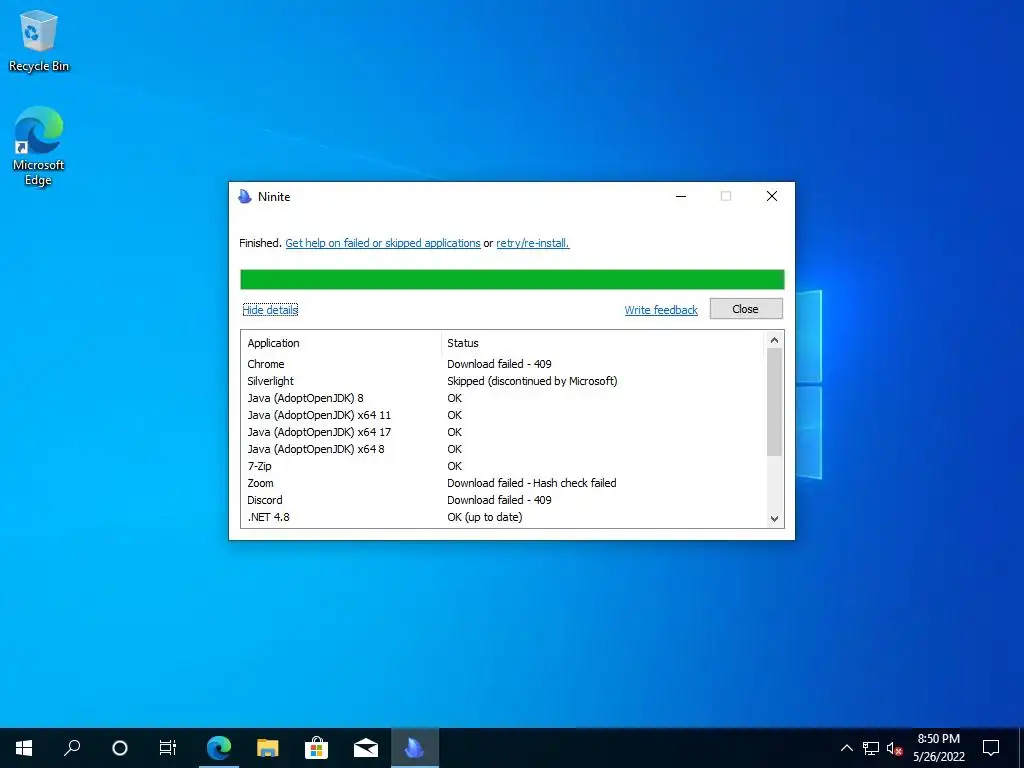Screen dimensions: 1024x768
Task: Click the Close button in Ninite
Action: point(746,309)
